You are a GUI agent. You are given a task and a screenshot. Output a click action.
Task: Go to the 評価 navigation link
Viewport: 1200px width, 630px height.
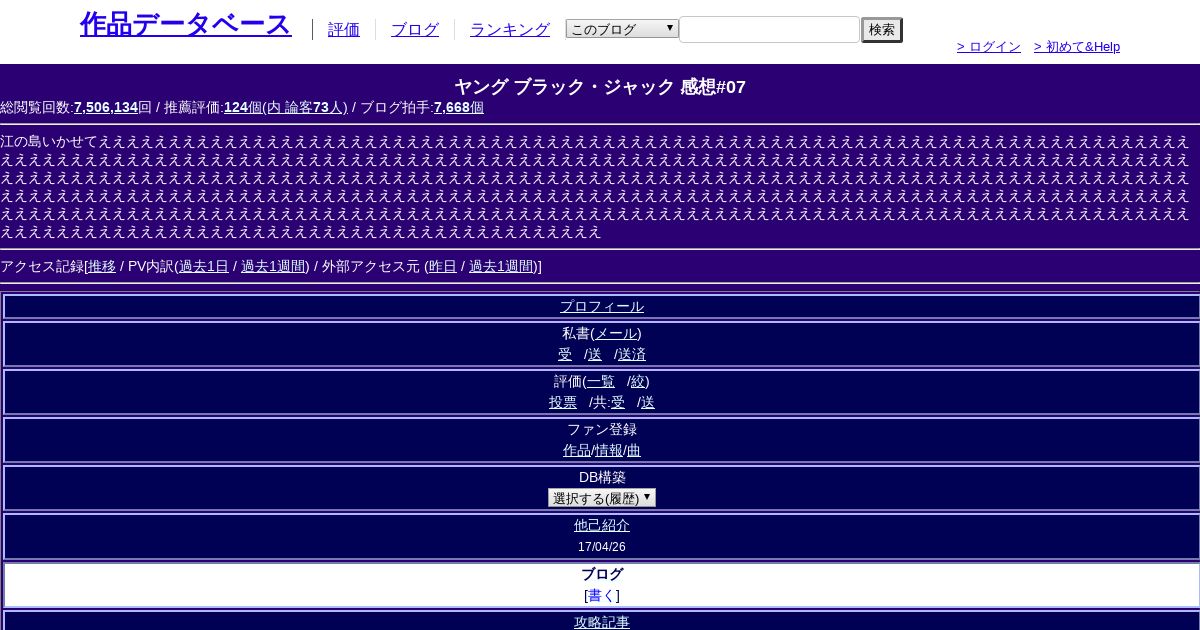(x=344, y=30)
